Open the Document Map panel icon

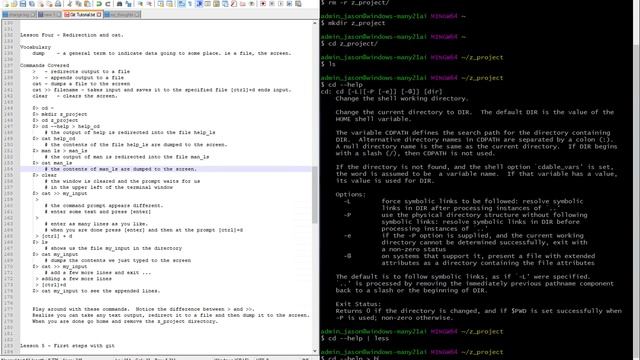pos(216,4)
